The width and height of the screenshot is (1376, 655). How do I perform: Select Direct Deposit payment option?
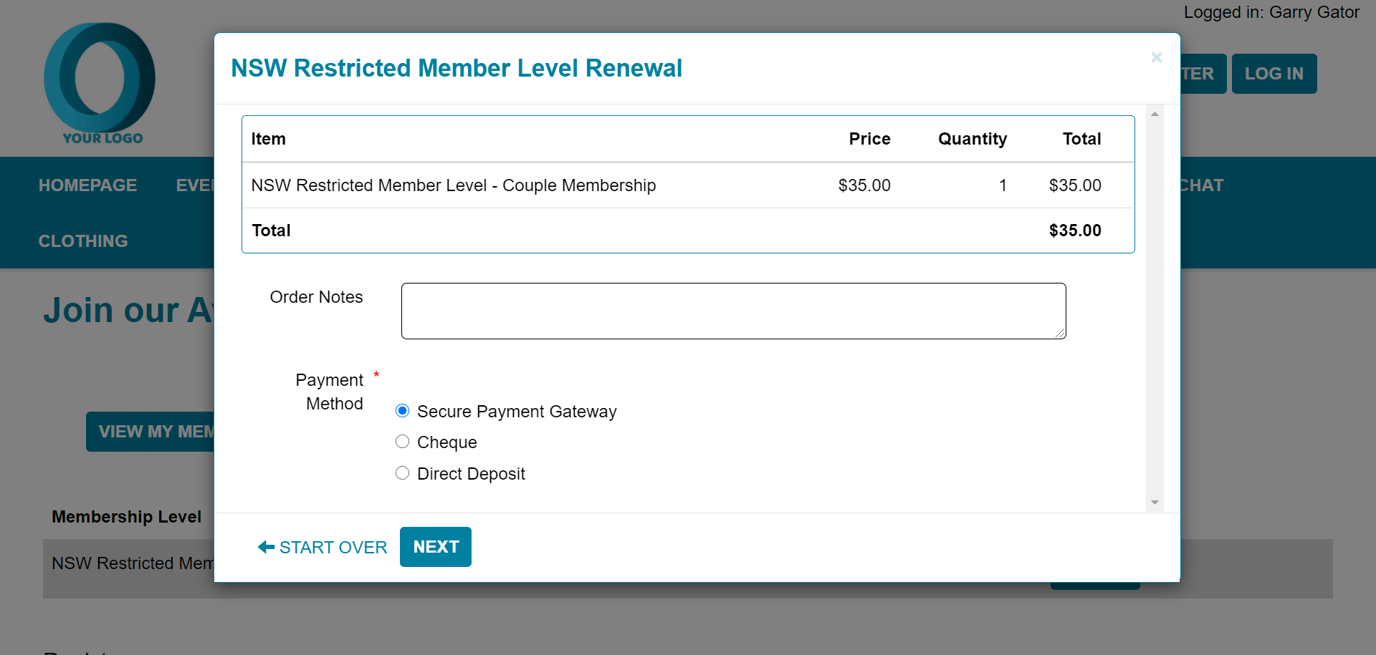tap(402, 473)
